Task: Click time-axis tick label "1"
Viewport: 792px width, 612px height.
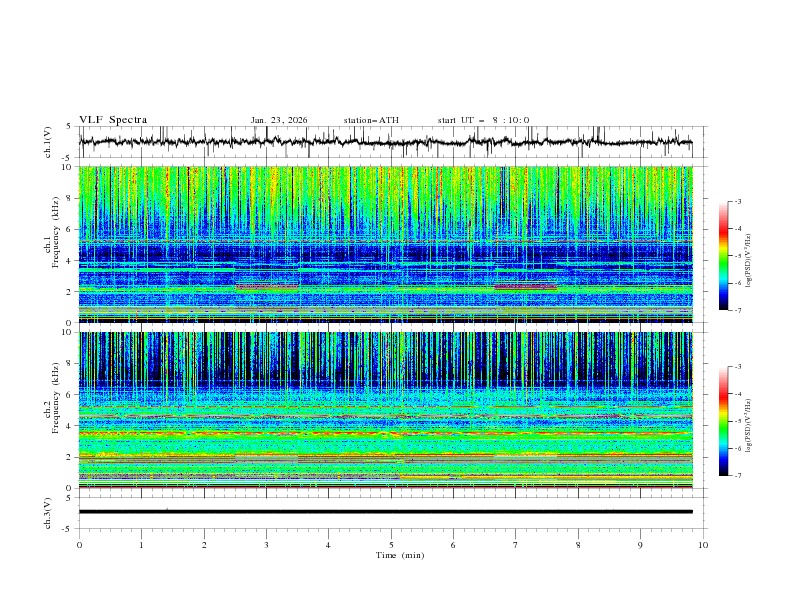Action: click(x=141, y=545)
